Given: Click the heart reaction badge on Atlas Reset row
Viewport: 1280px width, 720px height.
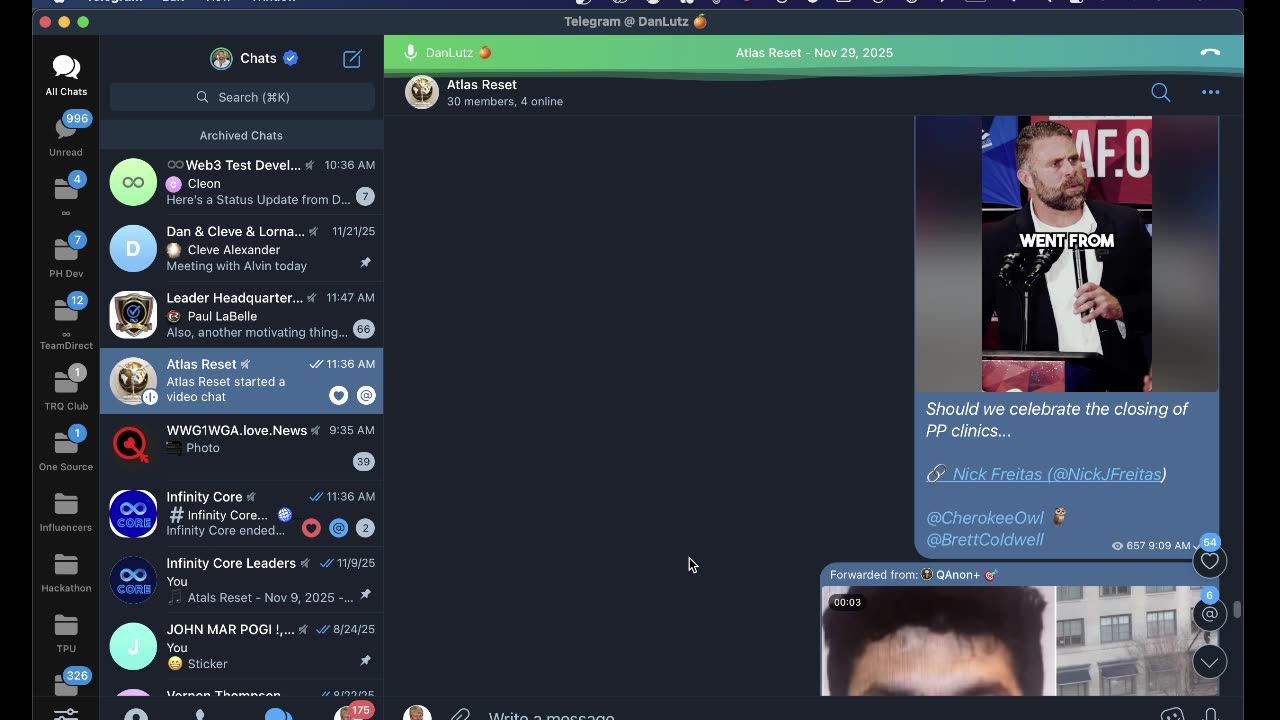Looking at the screenshot, I should coord(338,396).
